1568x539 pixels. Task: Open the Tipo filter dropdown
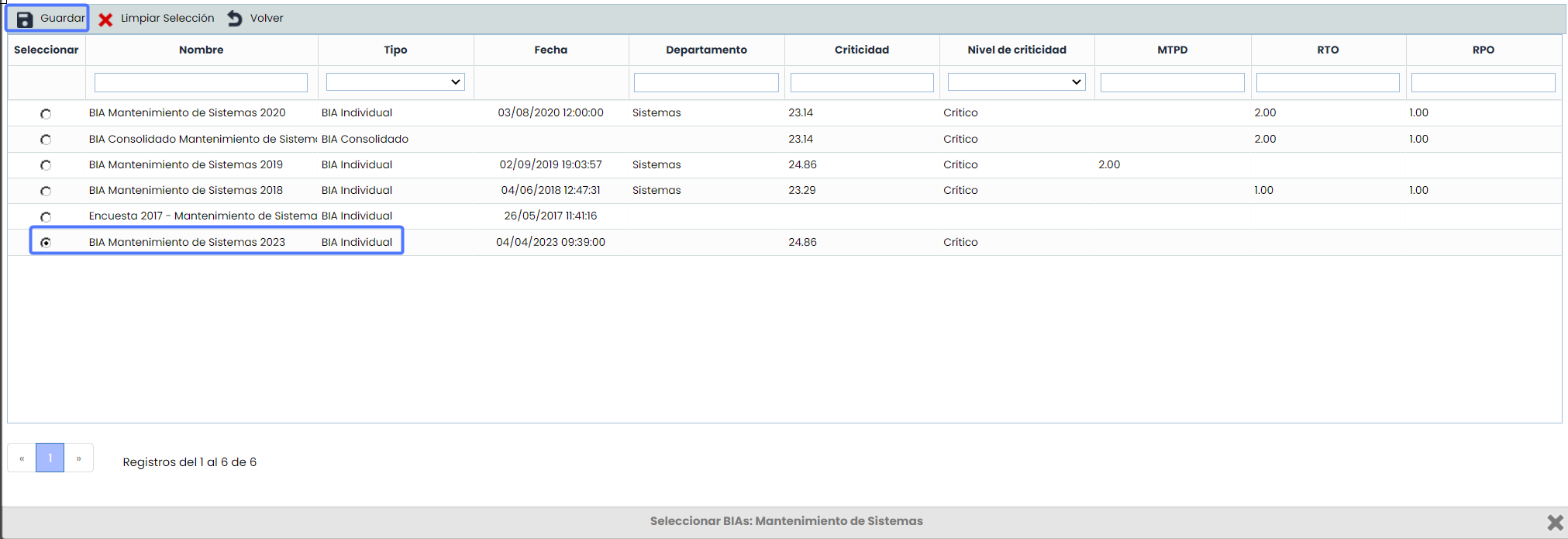pos(395,82)
